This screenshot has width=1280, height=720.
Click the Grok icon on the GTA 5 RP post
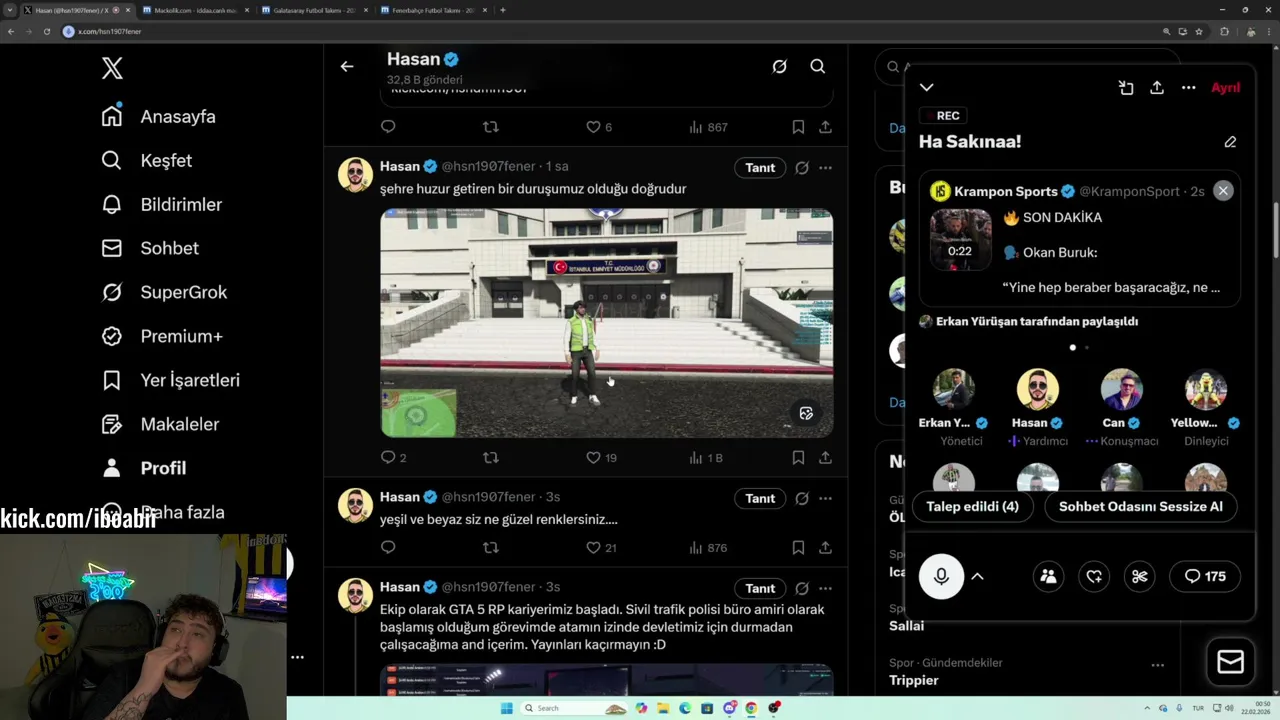tap(801, 588)
